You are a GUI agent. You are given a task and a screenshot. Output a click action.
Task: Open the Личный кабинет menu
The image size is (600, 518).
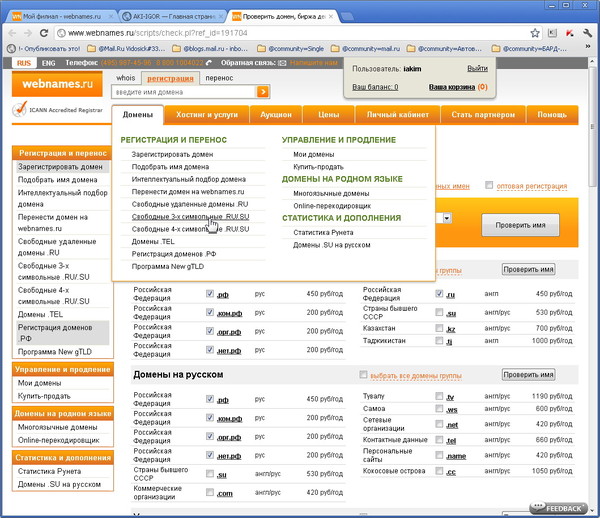coord(398,115)
